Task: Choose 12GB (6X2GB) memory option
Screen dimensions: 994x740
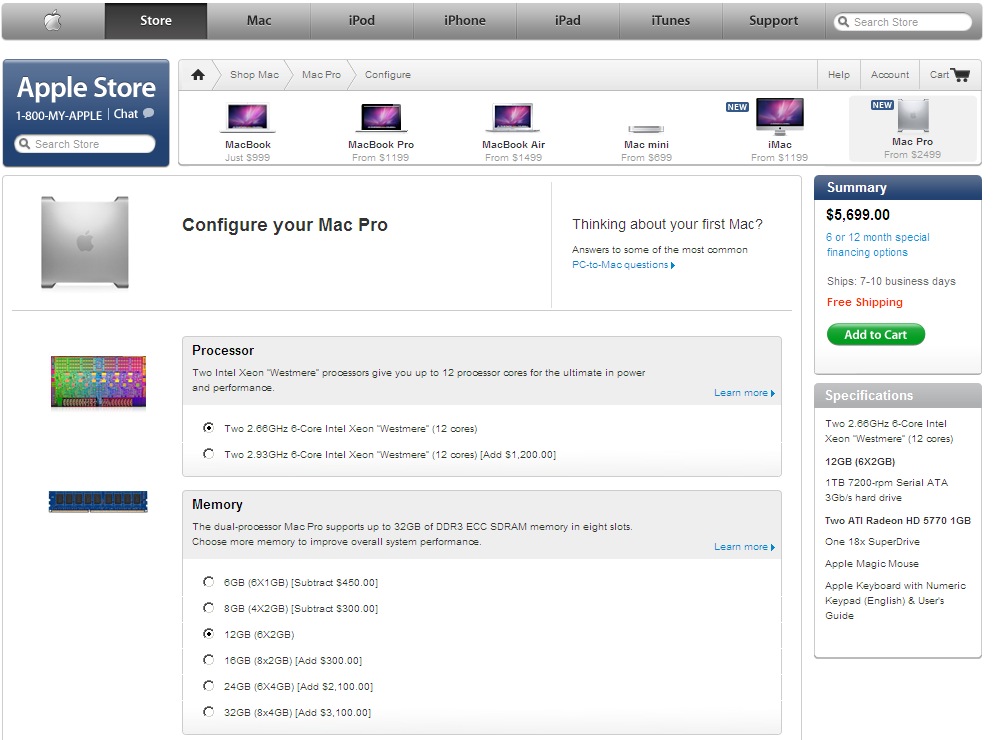Action: [x=209, y=633]
